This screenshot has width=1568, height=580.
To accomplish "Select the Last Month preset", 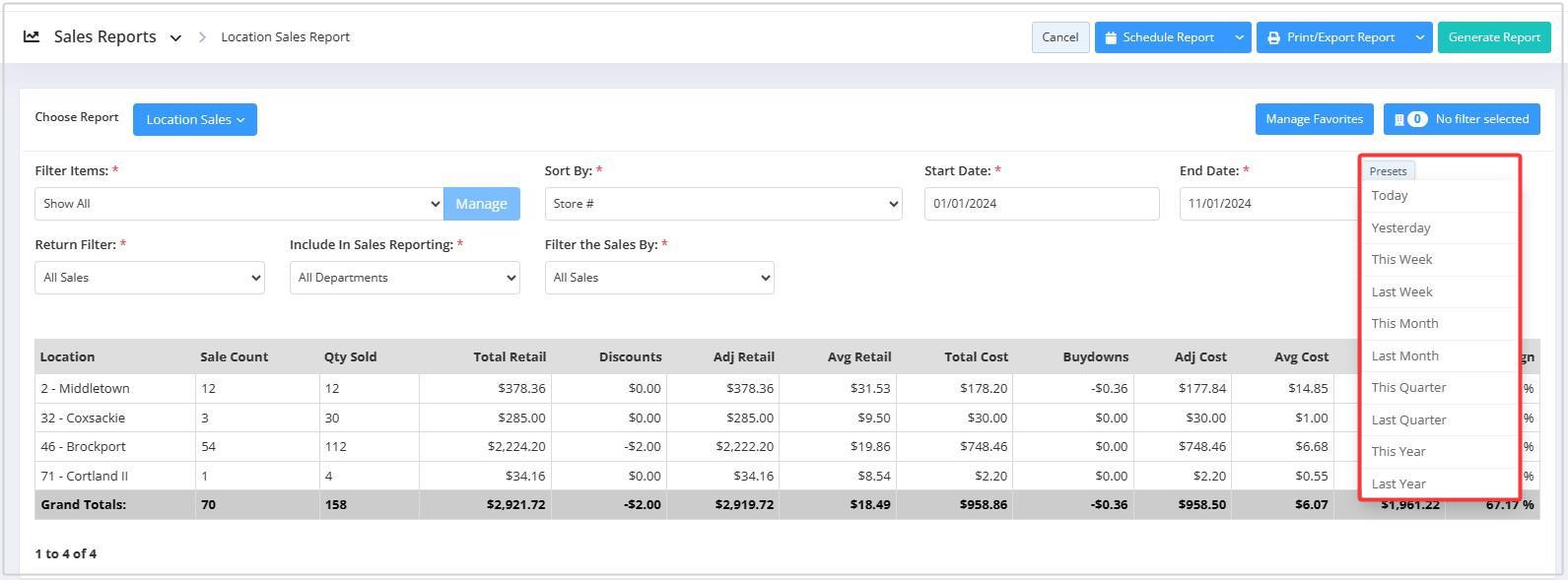I will 1438,355.
